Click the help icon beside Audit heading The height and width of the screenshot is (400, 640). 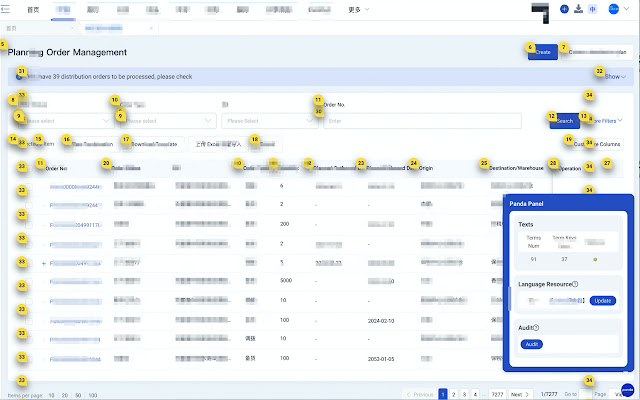536,327
